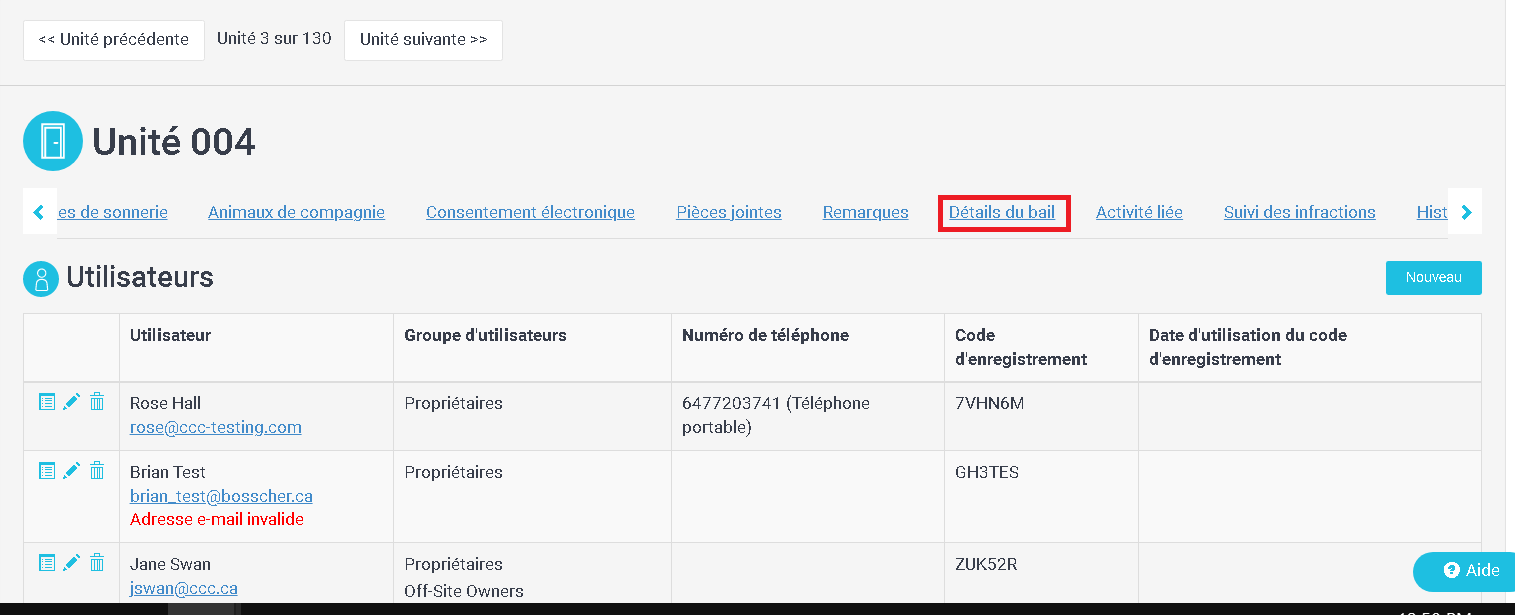Click Propriétaires in Rose Hall row

click(453, 403)
